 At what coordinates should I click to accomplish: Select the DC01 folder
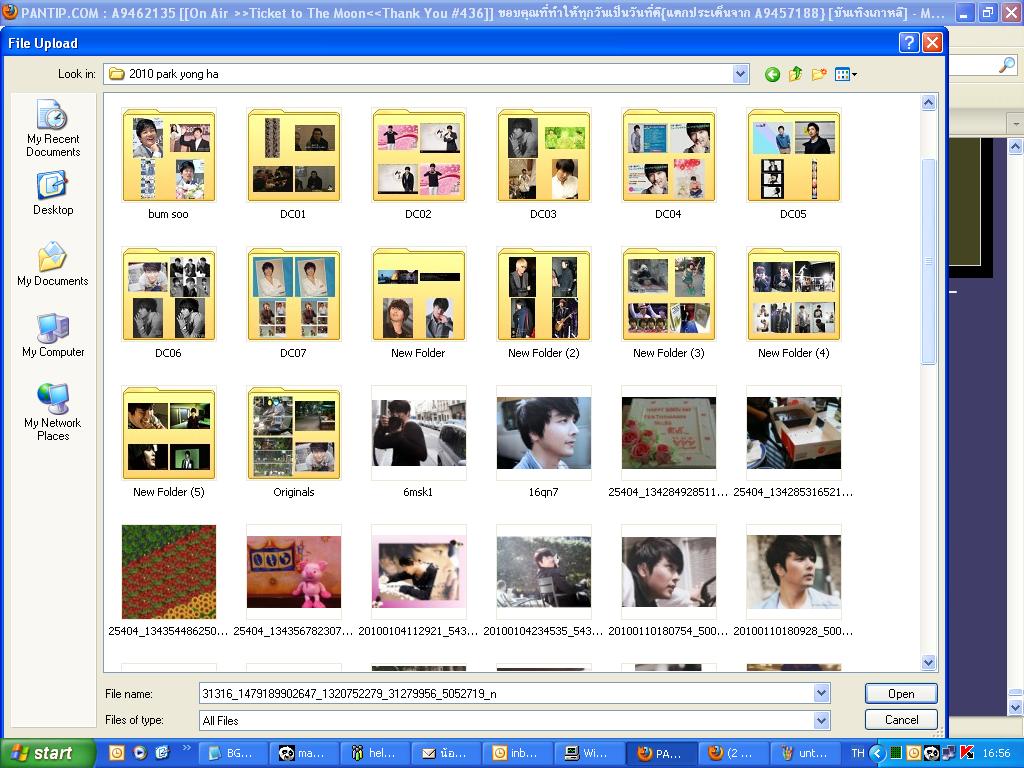coord(293,164)
